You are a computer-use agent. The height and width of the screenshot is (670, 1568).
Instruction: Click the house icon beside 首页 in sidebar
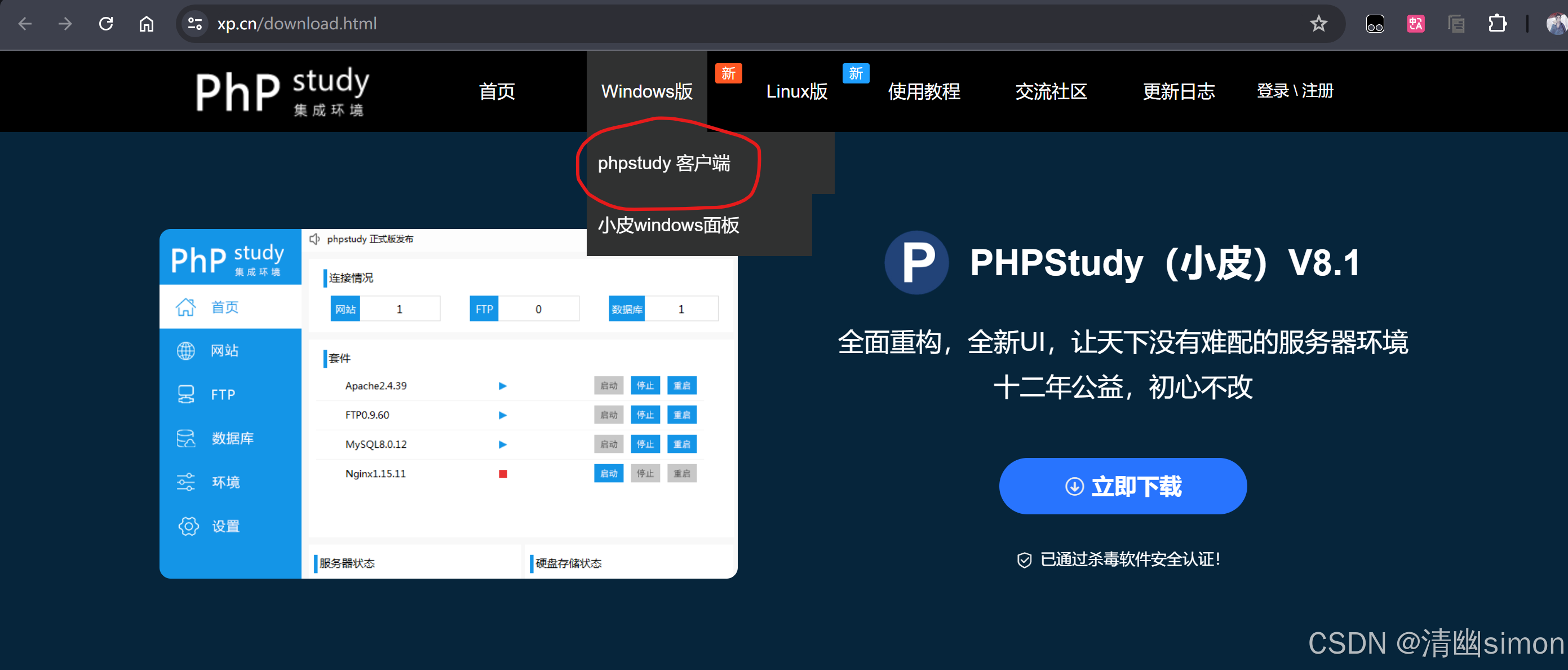185,307
